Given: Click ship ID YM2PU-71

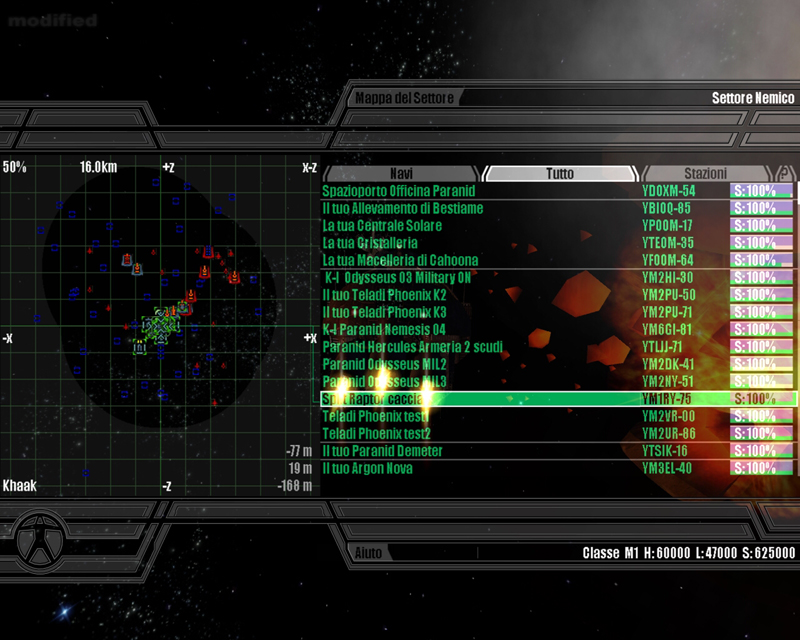Looking at the screenshot, I should [667, 312].
